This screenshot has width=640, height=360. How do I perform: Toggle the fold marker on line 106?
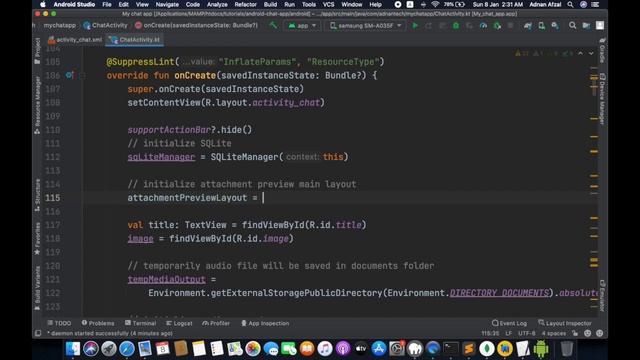[x=82, y=76]
